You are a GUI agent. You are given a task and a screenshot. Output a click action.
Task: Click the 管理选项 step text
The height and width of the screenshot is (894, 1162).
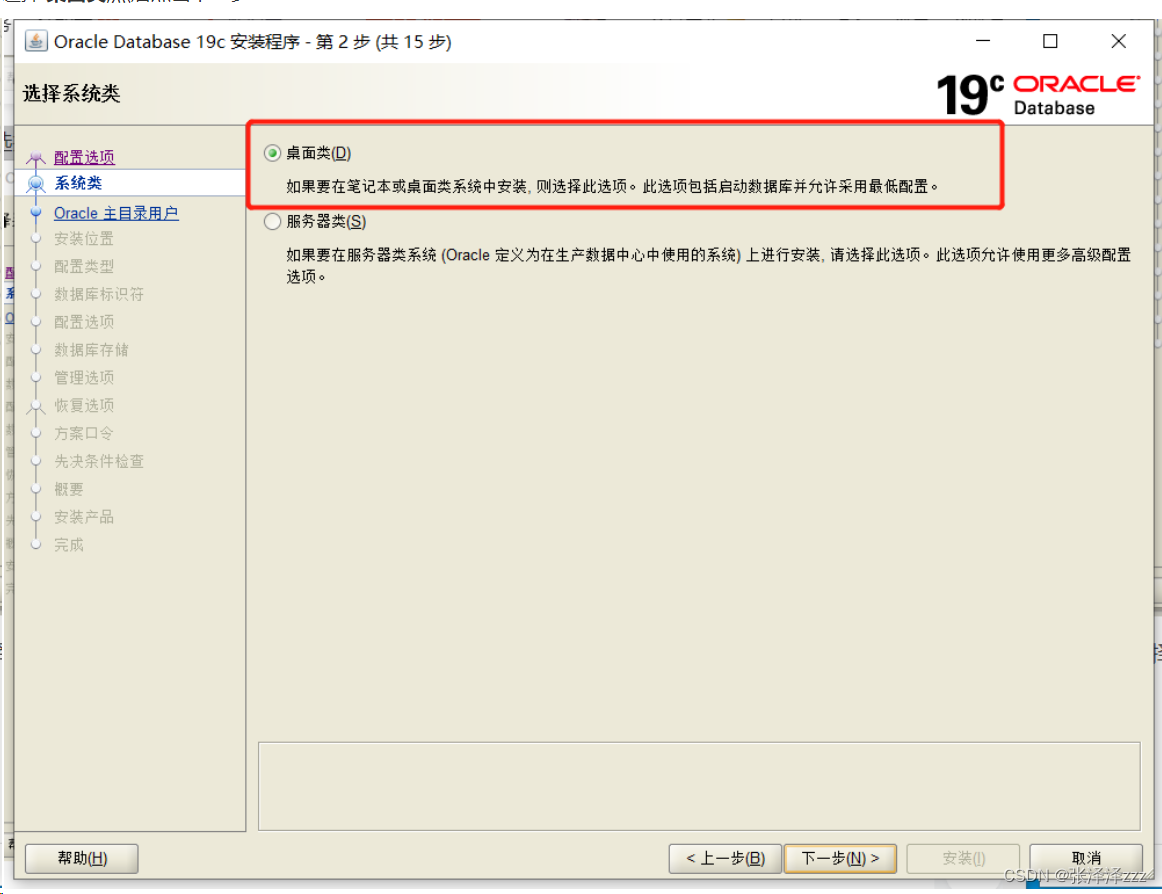pyautogui.click(x=84, y=378)
